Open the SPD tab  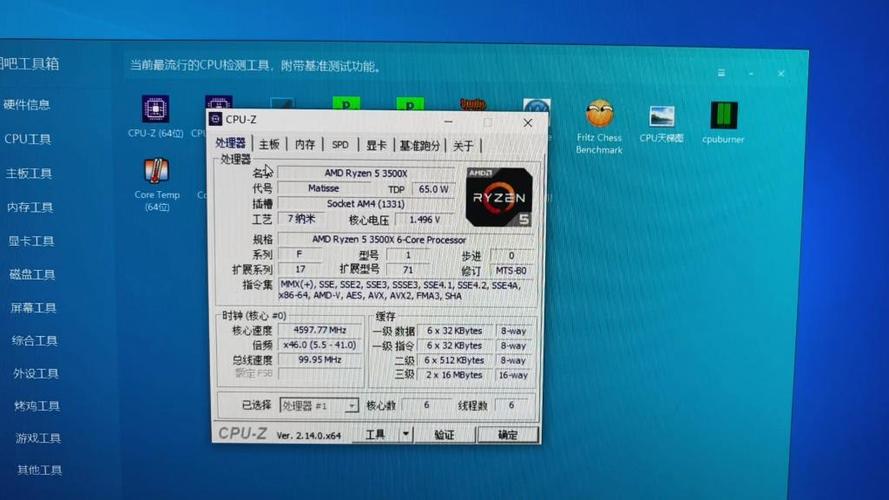tap(340, 145)
